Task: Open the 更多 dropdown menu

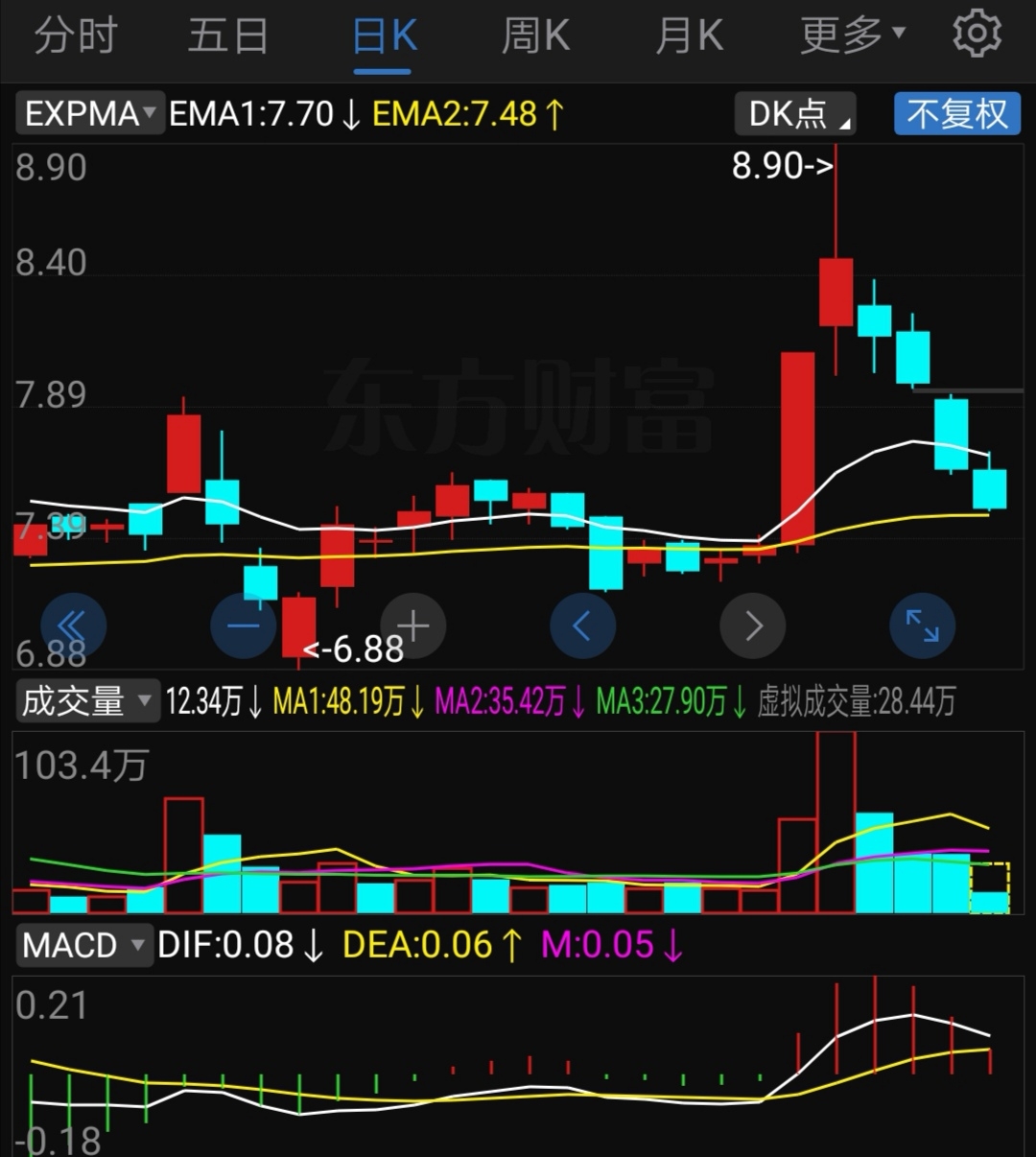Action: pyautogui.click(x=853, y=36)
